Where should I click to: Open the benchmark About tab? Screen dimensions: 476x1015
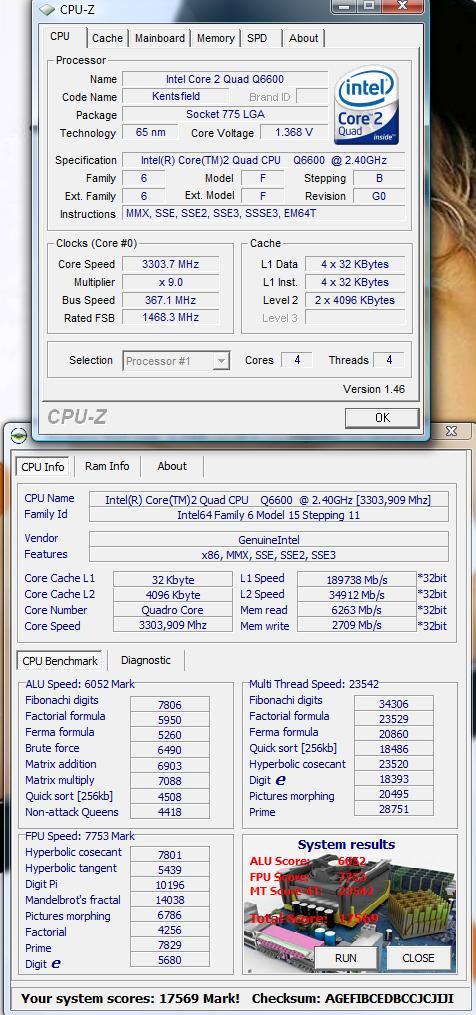pos(172,466)
